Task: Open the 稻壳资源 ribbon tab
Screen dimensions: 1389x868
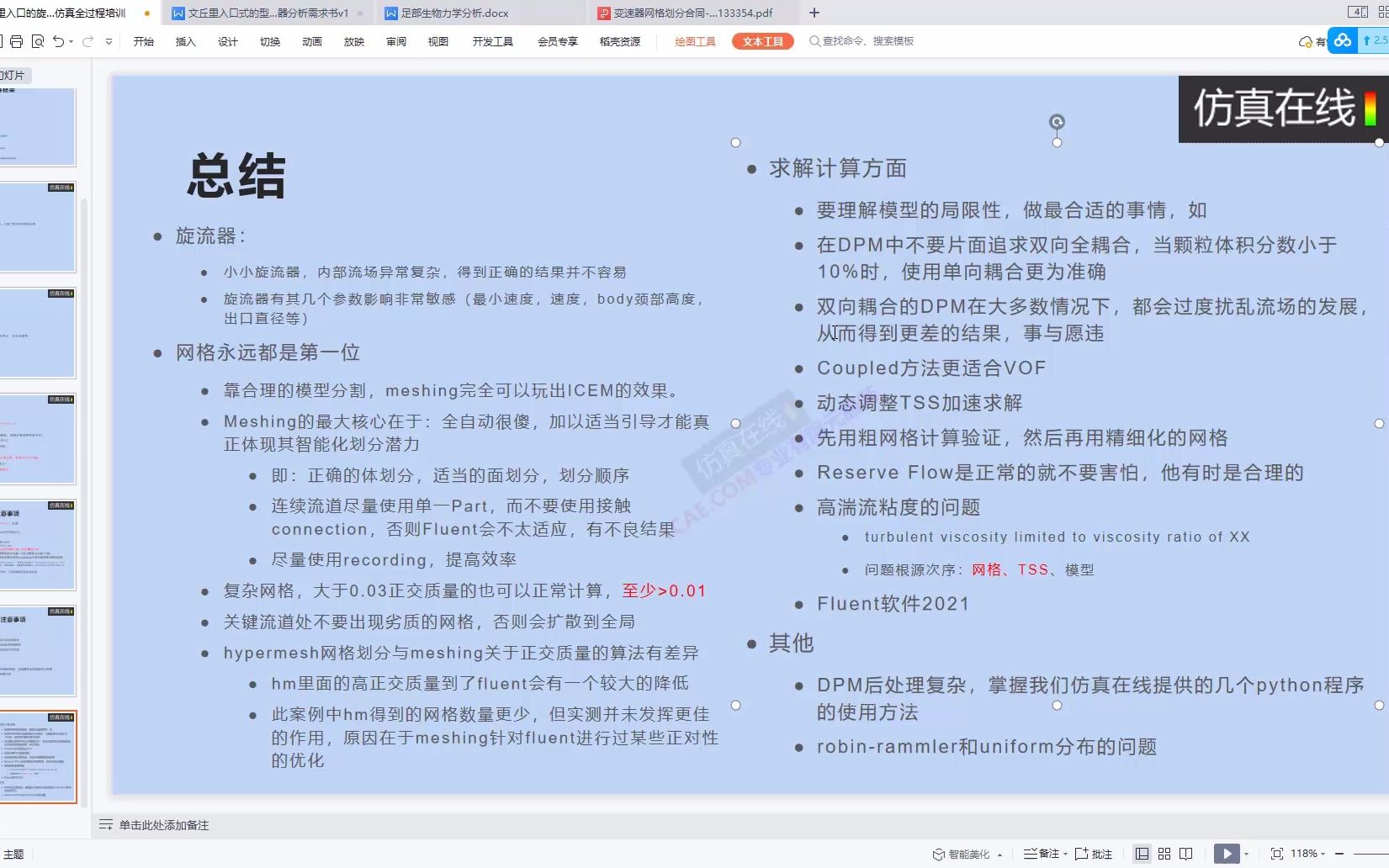Action: click(620, 41)
